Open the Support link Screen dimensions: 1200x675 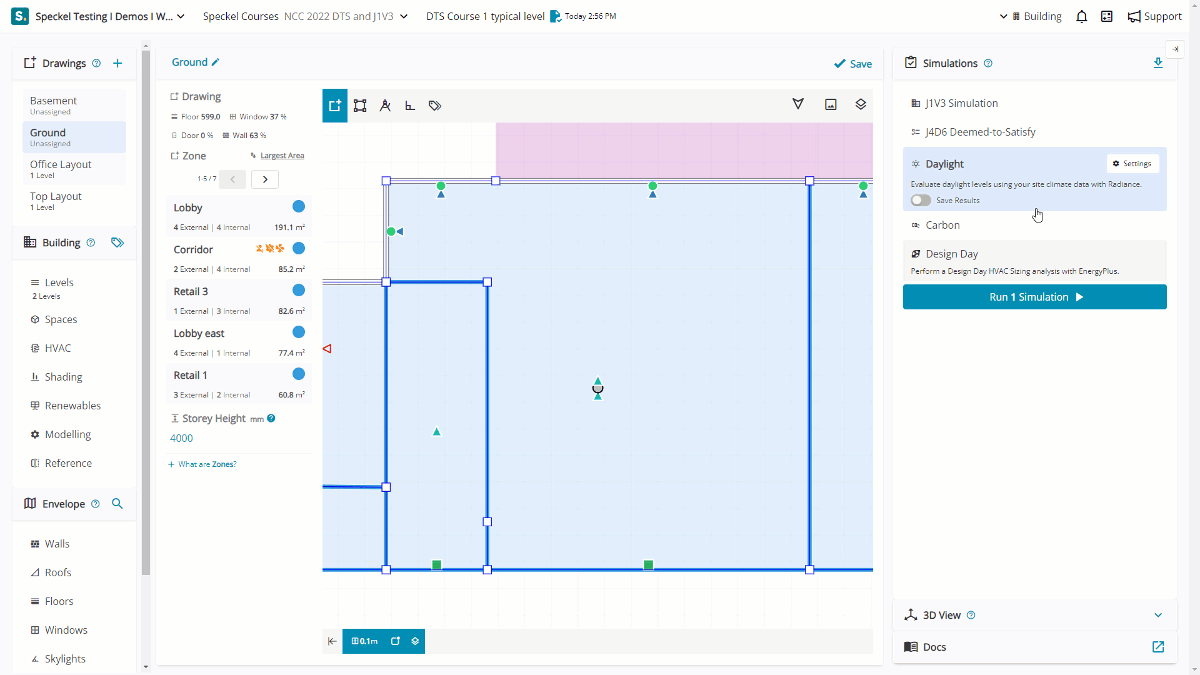point(1155,16)
